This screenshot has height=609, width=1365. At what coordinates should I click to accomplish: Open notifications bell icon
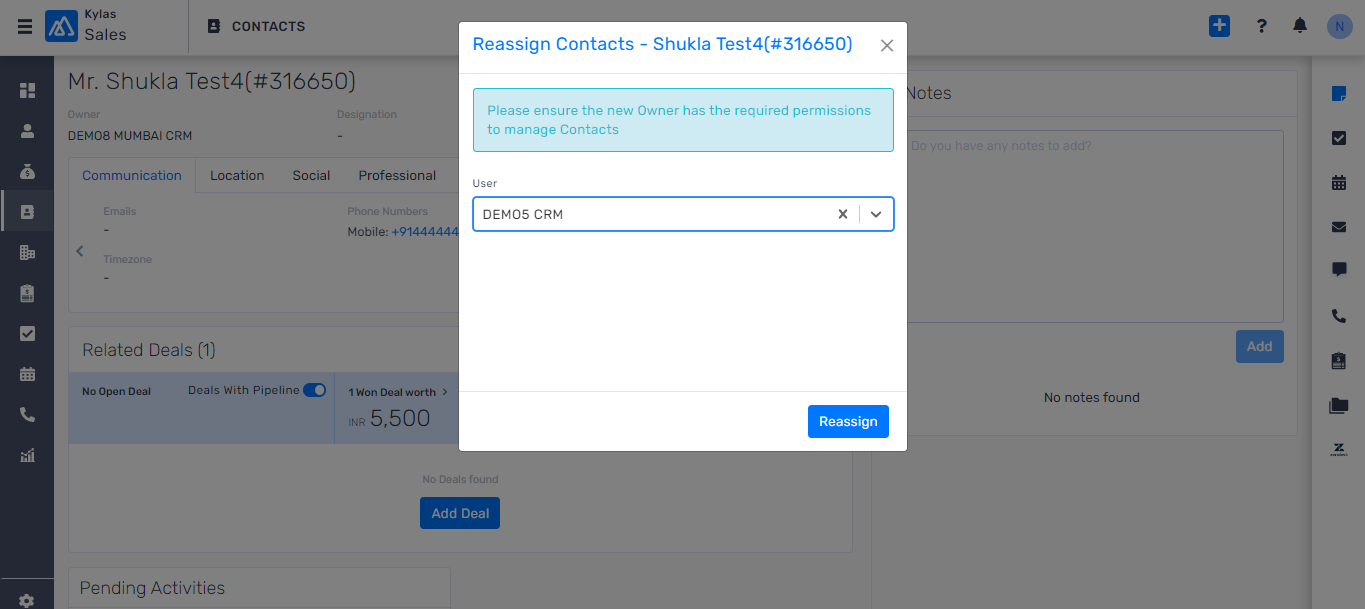(x=1300, y=26)
